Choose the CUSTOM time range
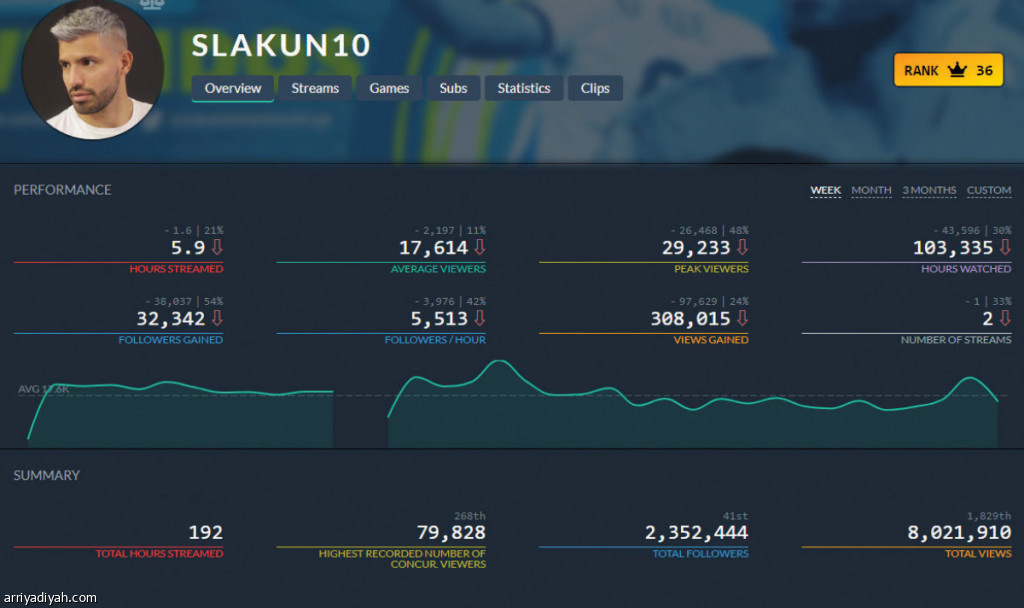This screenshot has height=608, width=1024. pos(989,190)
